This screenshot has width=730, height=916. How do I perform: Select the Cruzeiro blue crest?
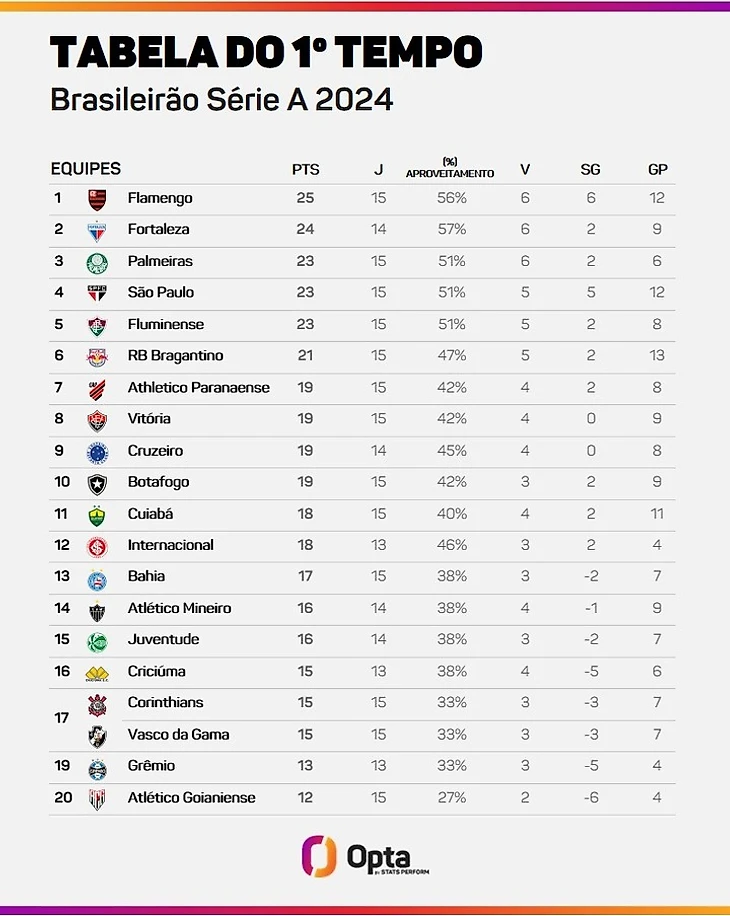click(97, 451)
